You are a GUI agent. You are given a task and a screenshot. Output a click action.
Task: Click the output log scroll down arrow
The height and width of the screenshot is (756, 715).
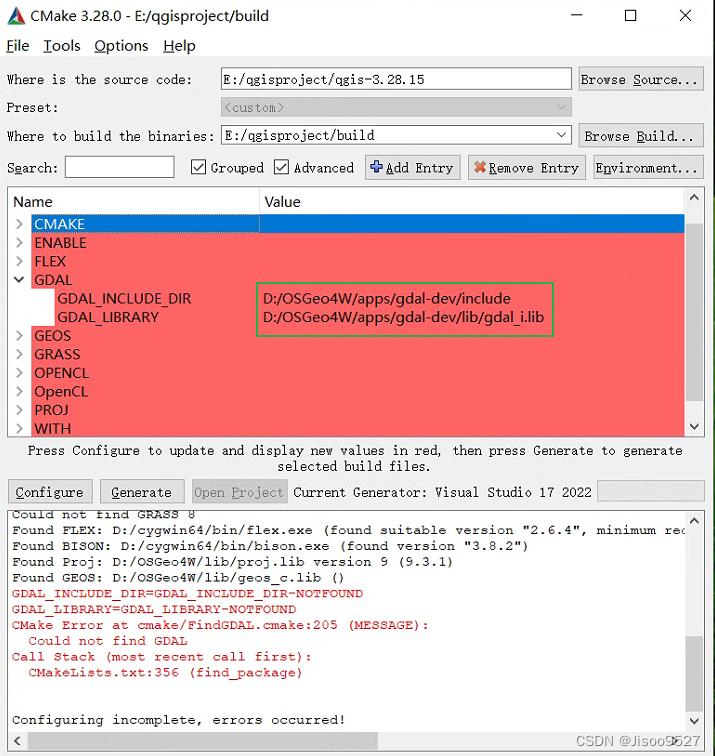[694, 721]
